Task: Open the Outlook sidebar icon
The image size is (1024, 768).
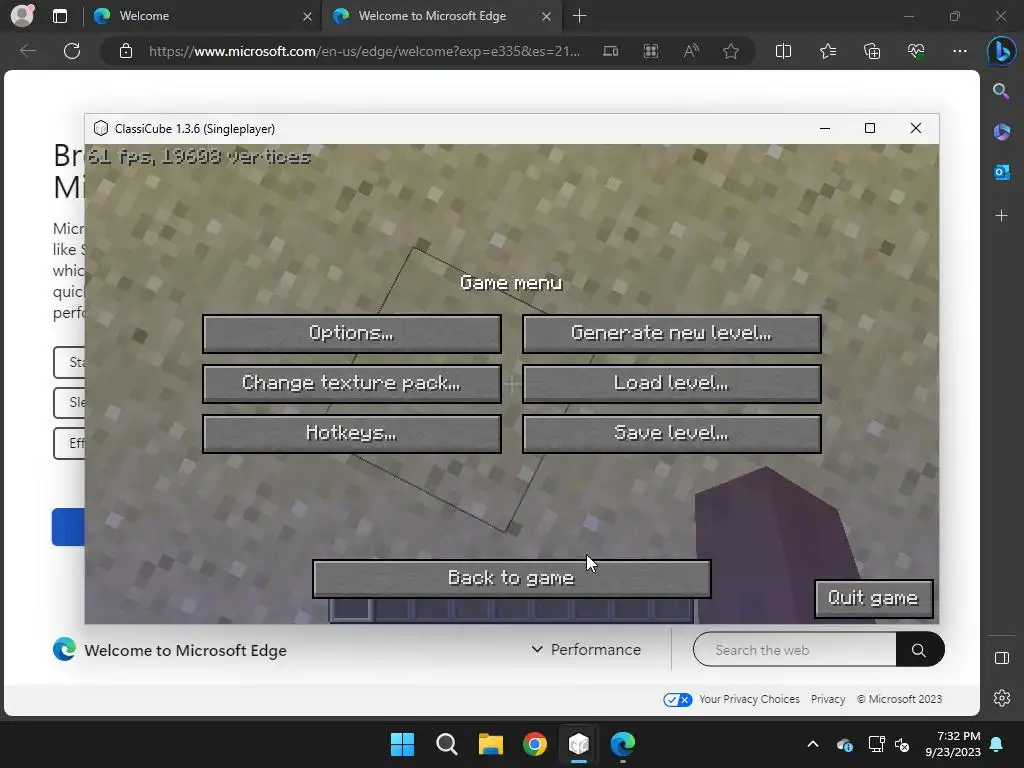Action: point(1001,172)
